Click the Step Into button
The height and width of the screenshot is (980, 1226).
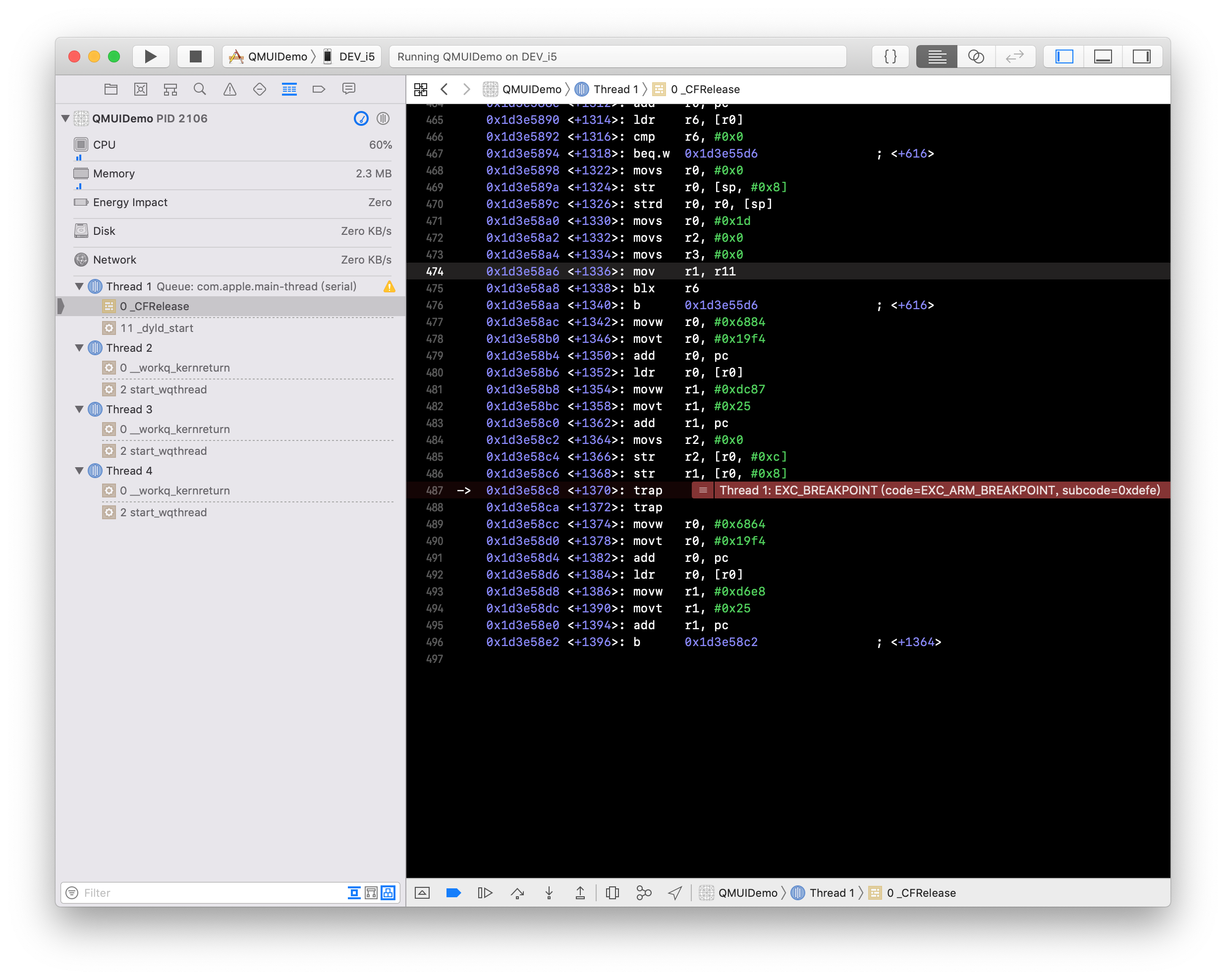pyautogui.click(x=549, y=892)
